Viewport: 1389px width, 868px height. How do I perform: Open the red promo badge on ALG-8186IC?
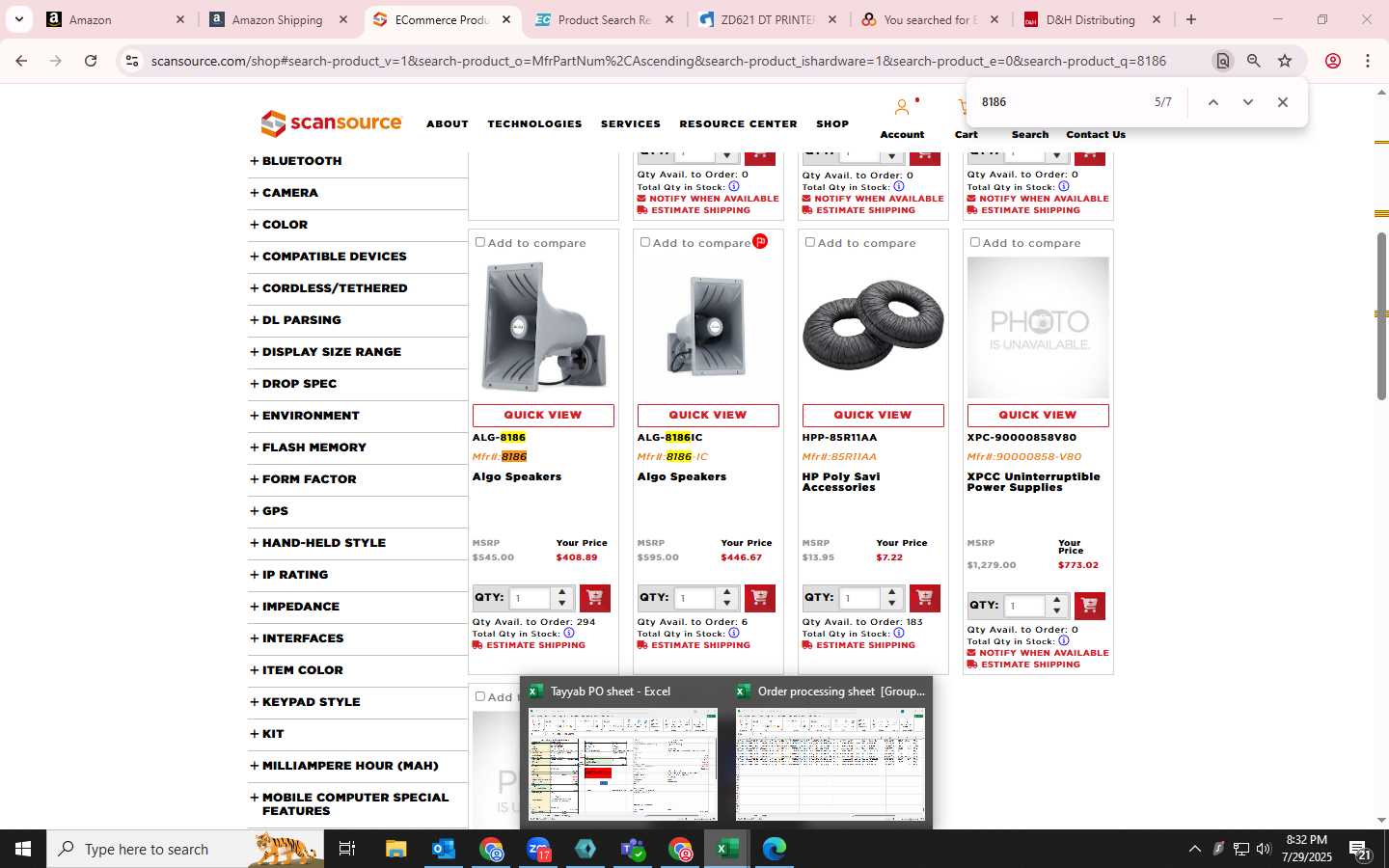tap(760, 241)
